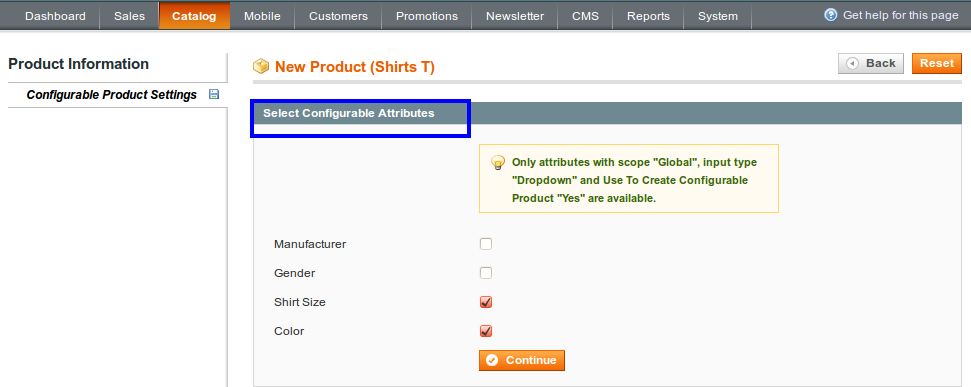971x387 pixels.
Task: Click the help question mark icon
Action: (x=831, y=15)
